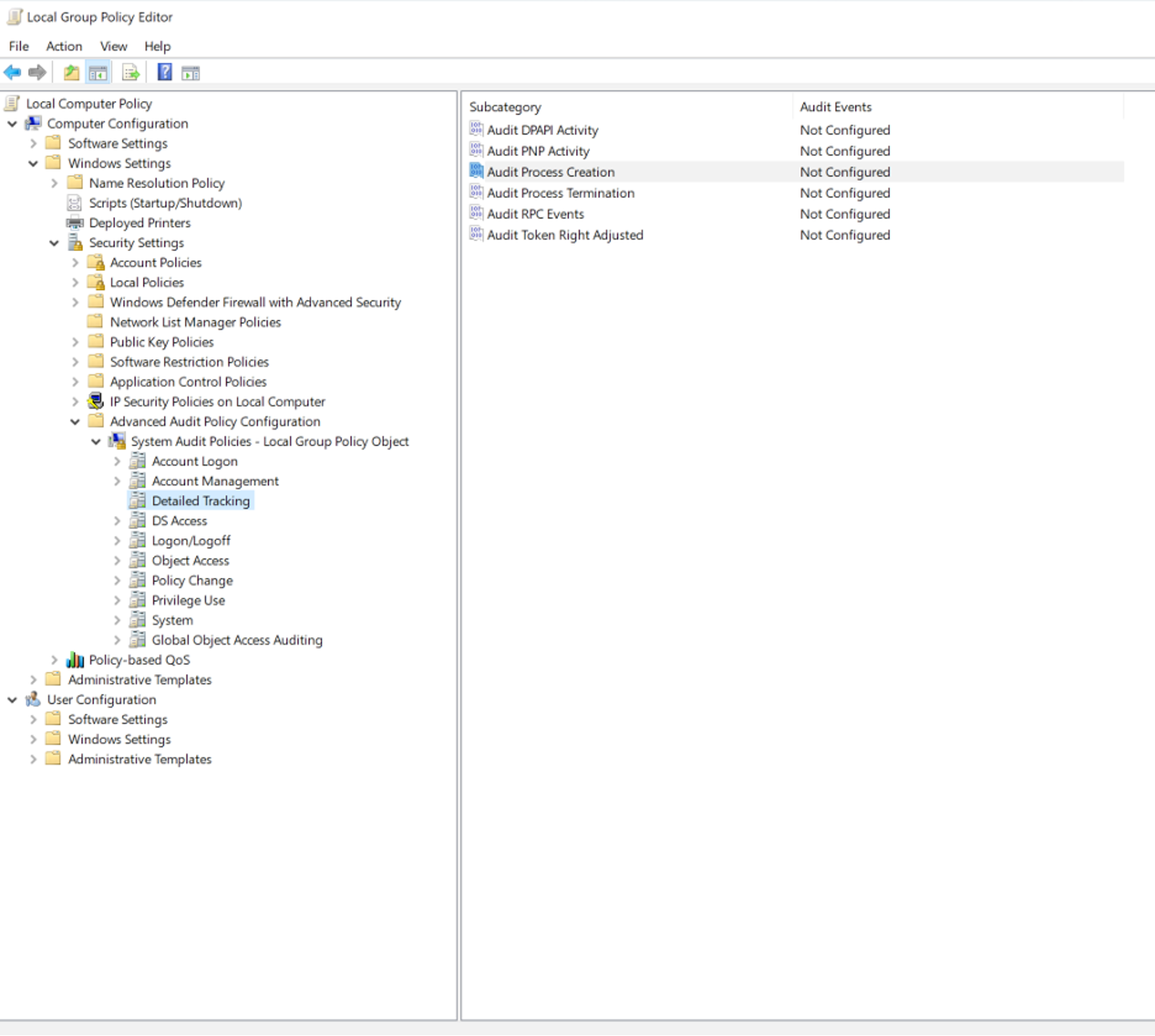The height and width of the screenshot is (1036, 1155).
Task: Click the Deployed Printers printer icon
Action: (x=75, y=223)
